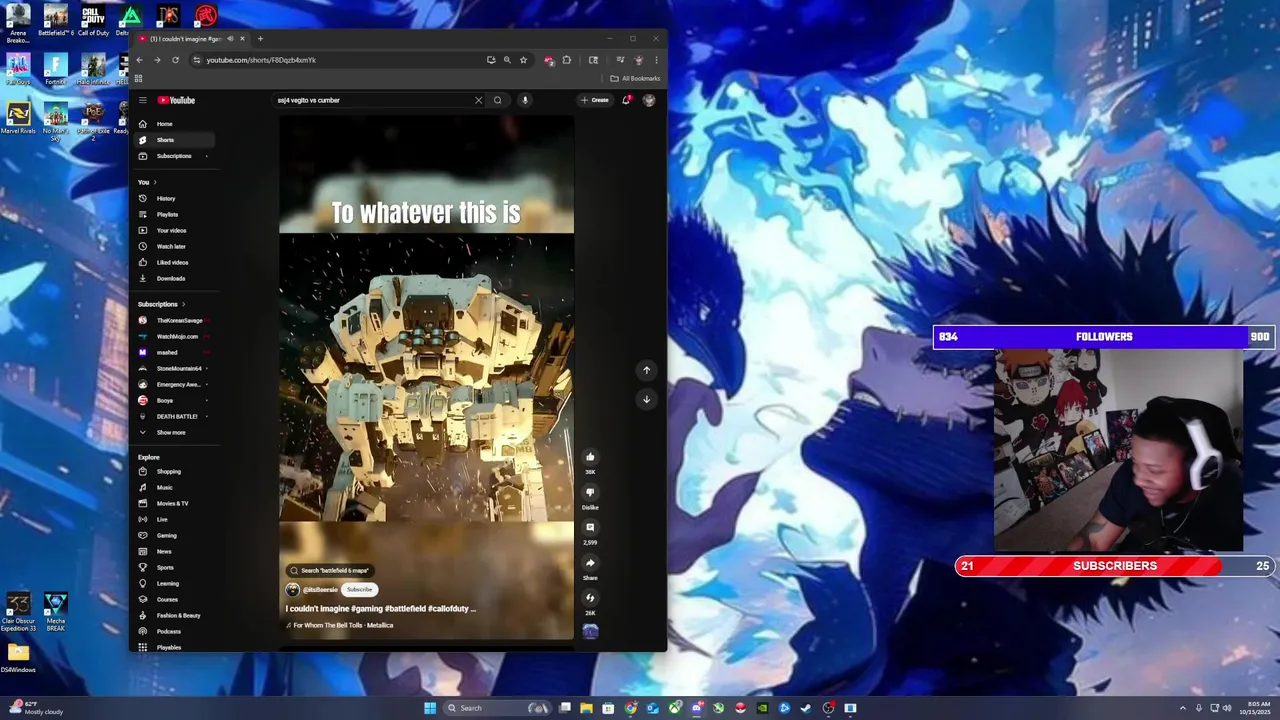Click the taskbar Search box

click(x=497, y=708)
